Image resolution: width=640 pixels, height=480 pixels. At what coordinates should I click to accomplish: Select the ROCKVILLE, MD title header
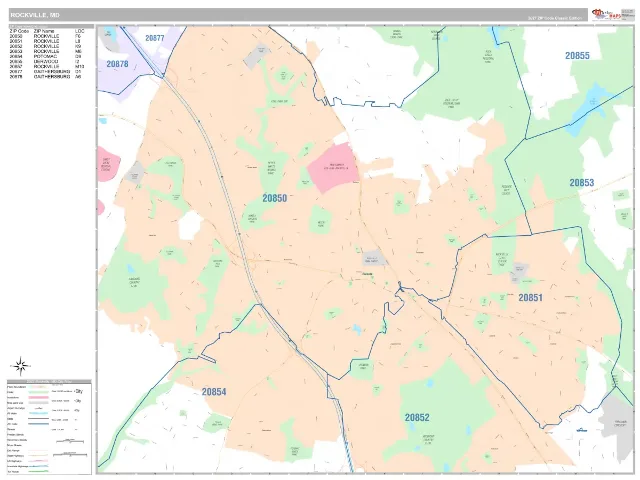click(35, 15)
